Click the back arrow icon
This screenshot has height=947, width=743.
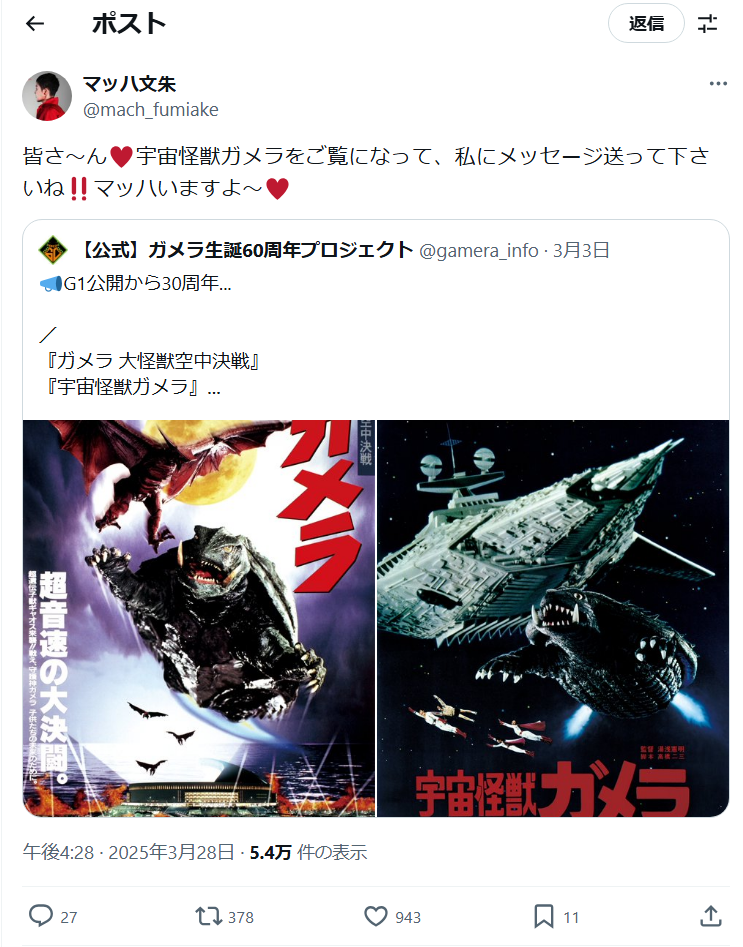point(35,24)
